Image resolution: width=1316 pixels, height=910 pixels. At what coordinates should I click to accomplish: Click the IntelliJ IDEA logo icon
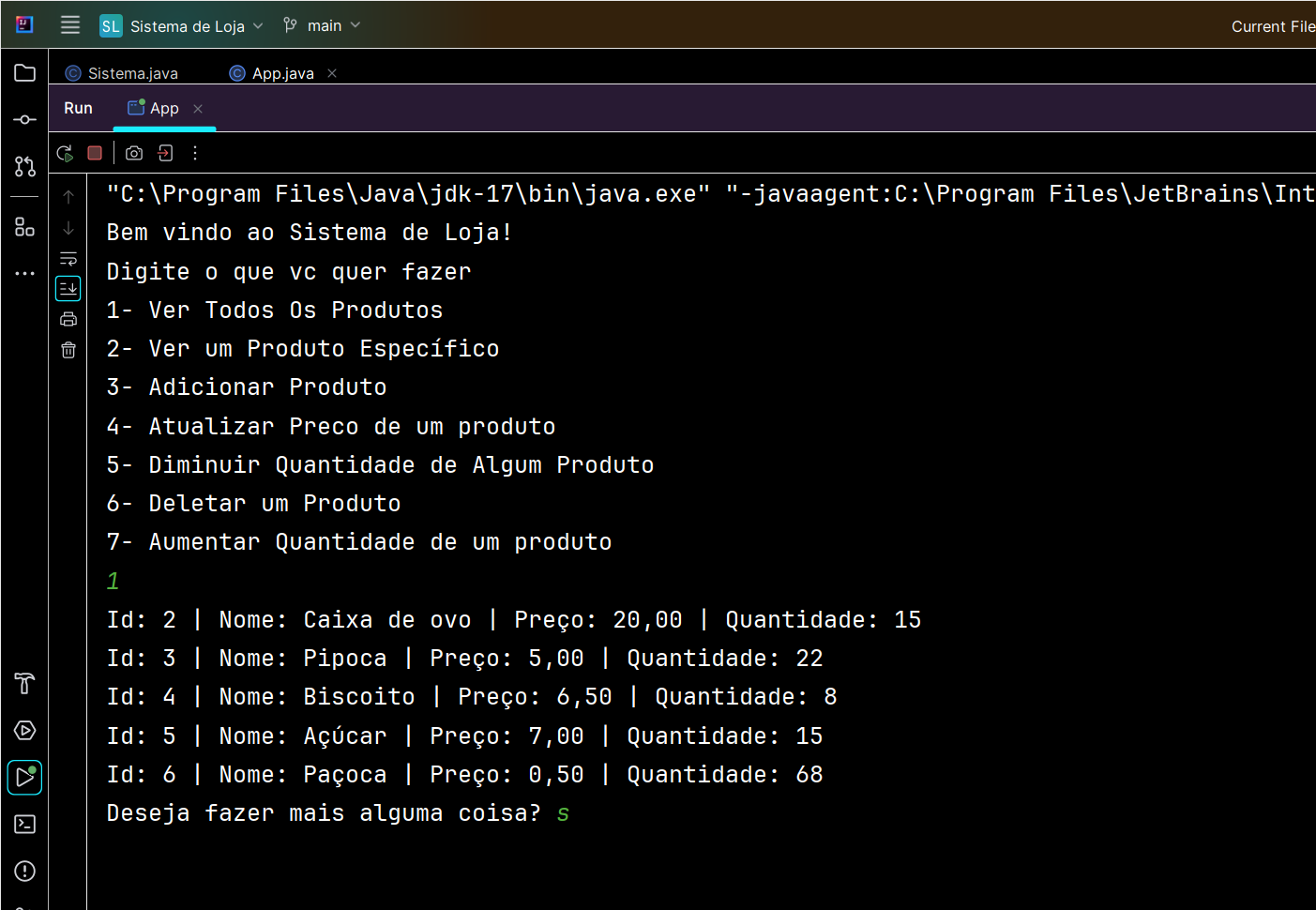click(24, 24)
